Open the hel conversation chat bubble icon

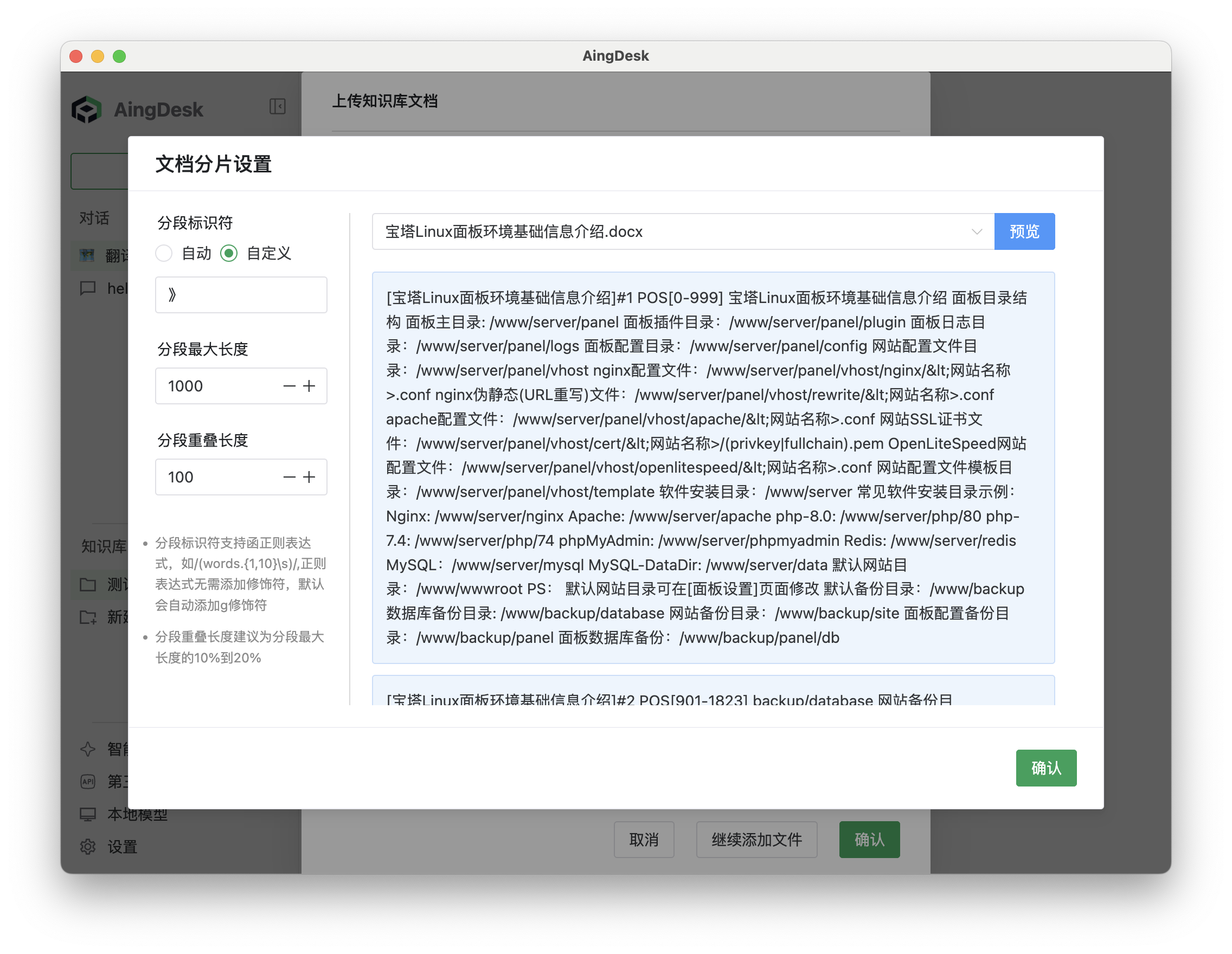pos(88,289)
